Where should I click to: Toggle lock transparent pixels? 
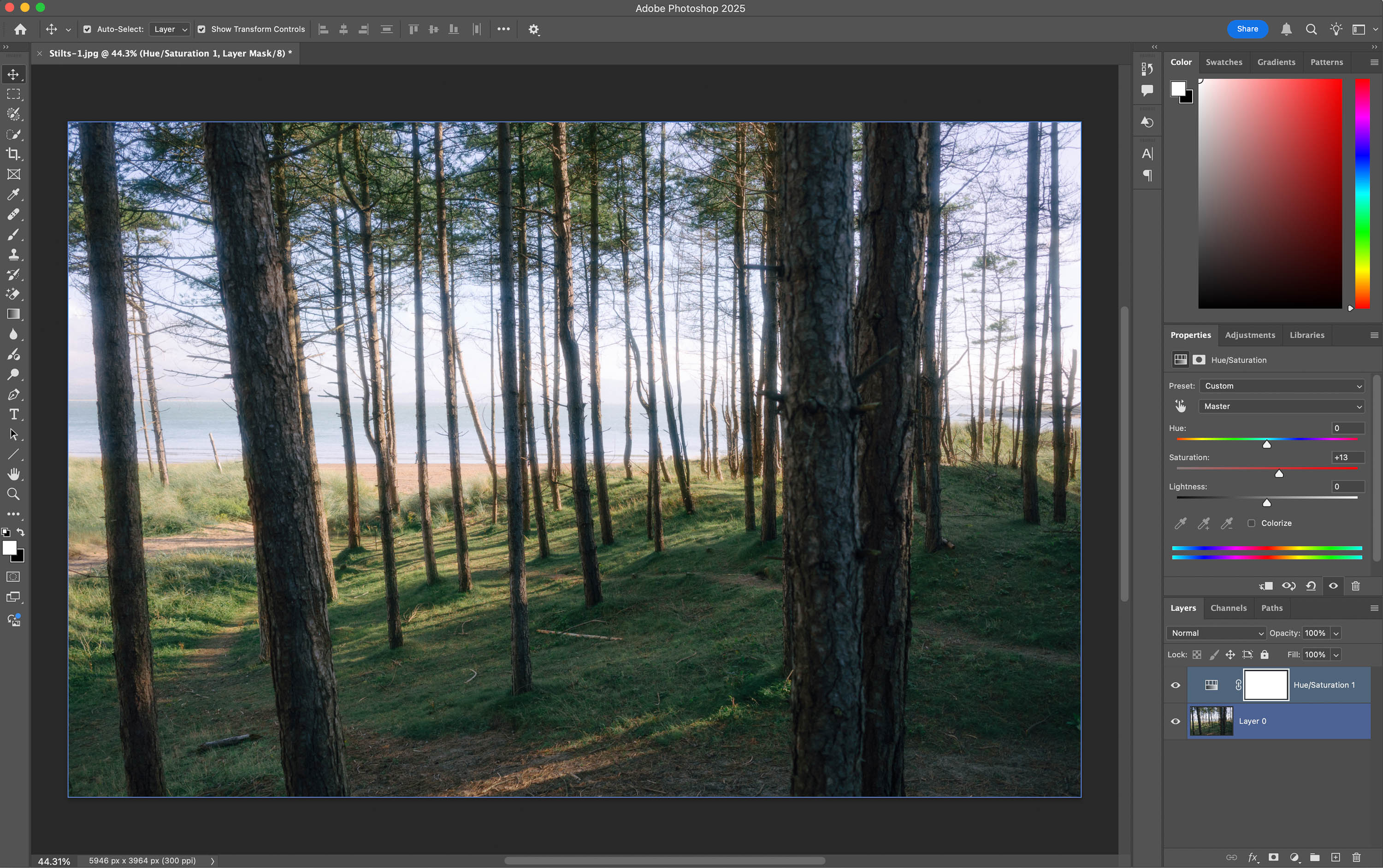(x=1197, y=655)
